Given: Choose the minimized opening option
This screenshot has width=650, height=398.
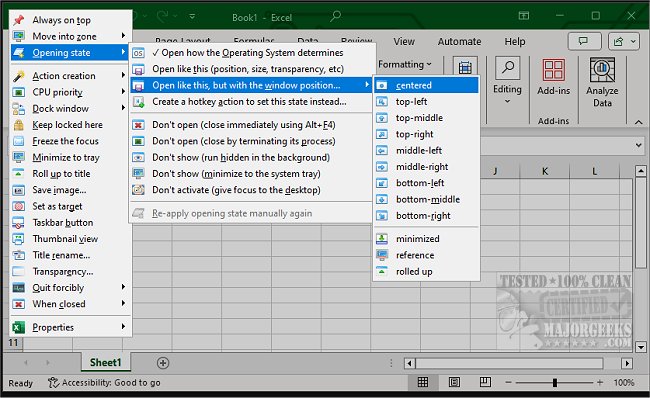Looking at the screenshot, I should [426, 239].
